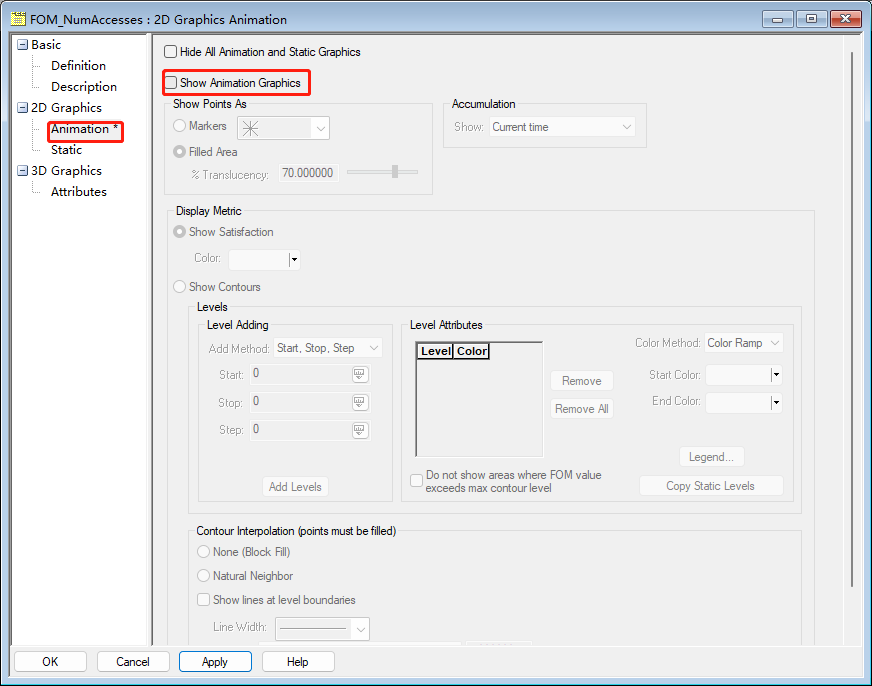Collapse the 2D Graphics tree node
Screen dimensions: 872x686
tap(22, 108)
